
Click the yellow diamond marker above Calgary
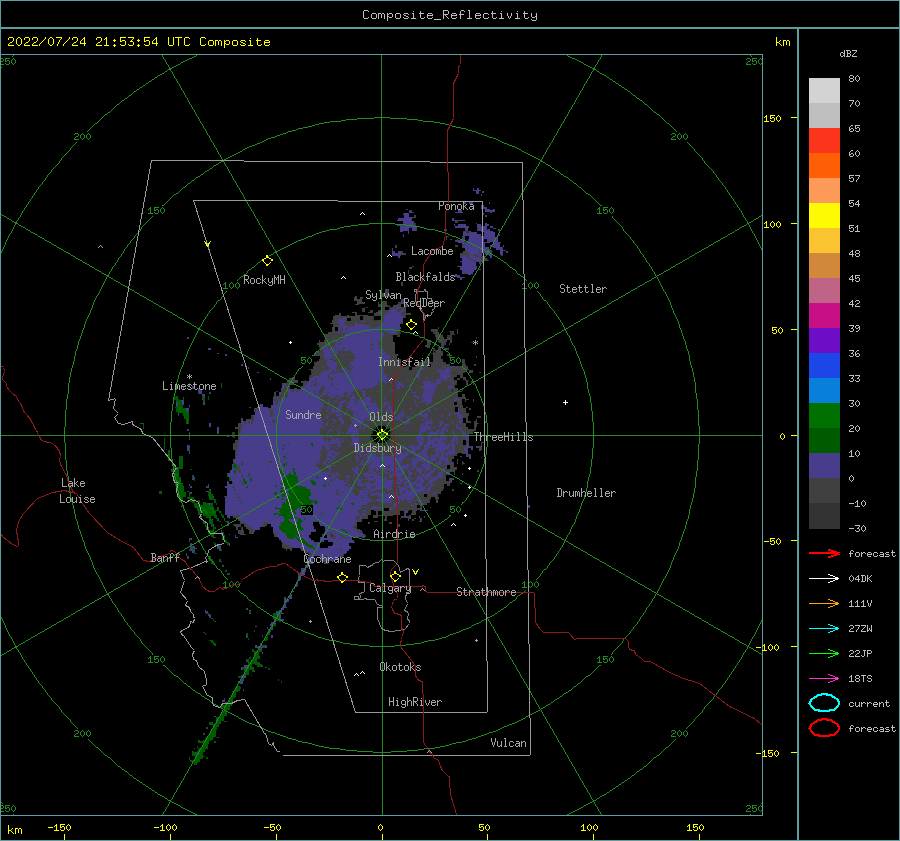395,576
